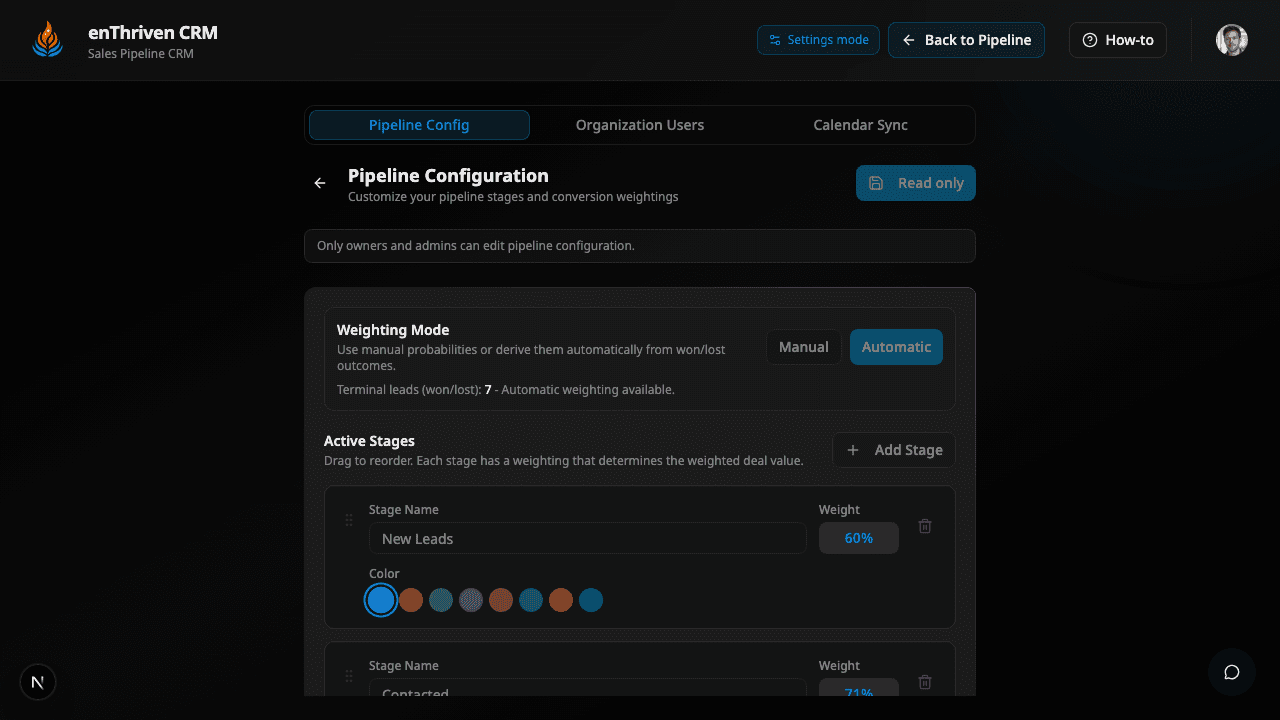Open the How-to help button
1280x720 pixels.
1117,40
